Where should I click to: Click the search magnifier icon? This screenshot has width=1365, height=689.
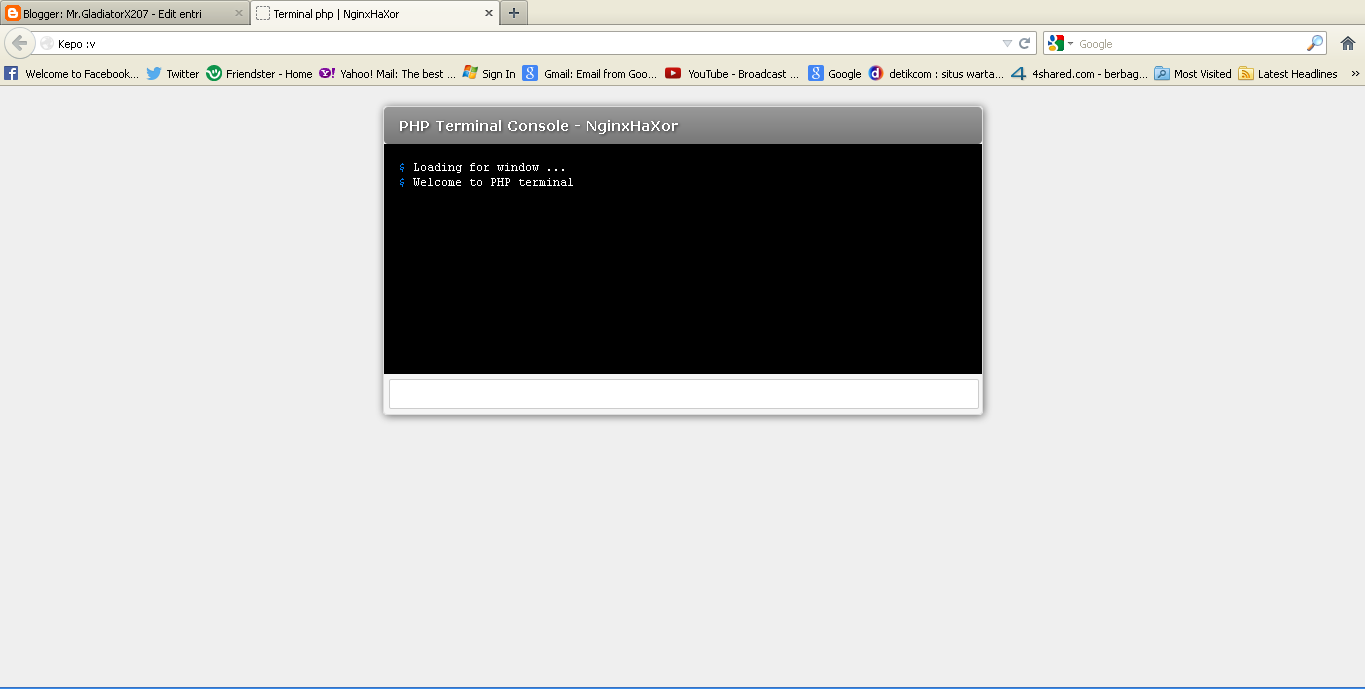coord(1313,43)
